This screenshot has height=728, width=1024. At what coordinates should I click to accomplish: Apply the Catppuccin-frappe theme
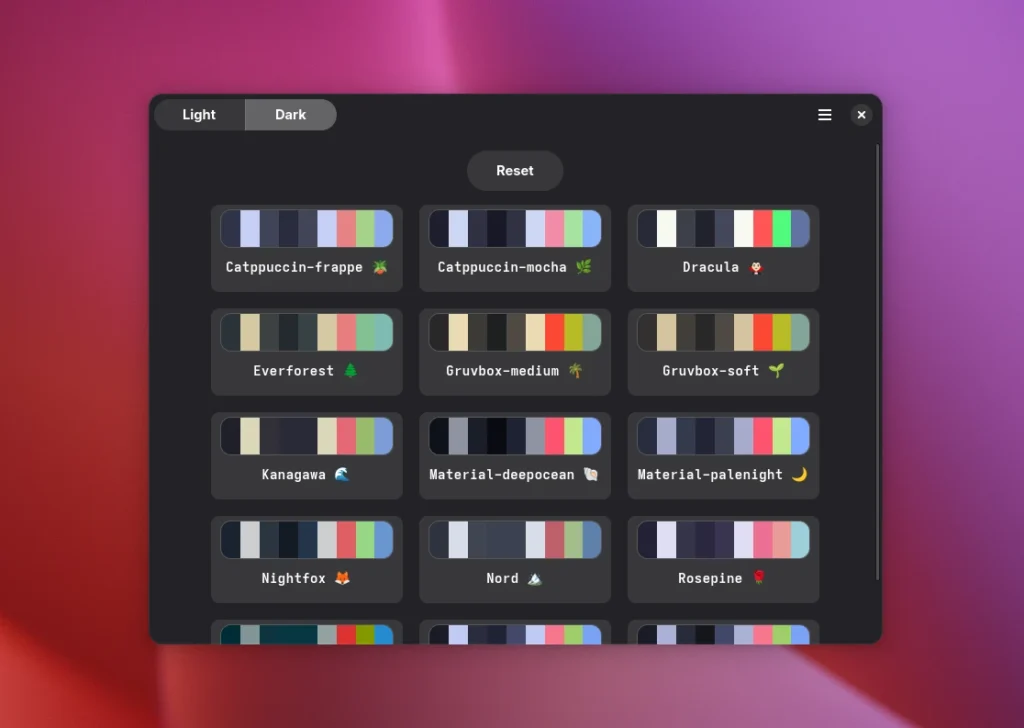(x=306, y=248)
